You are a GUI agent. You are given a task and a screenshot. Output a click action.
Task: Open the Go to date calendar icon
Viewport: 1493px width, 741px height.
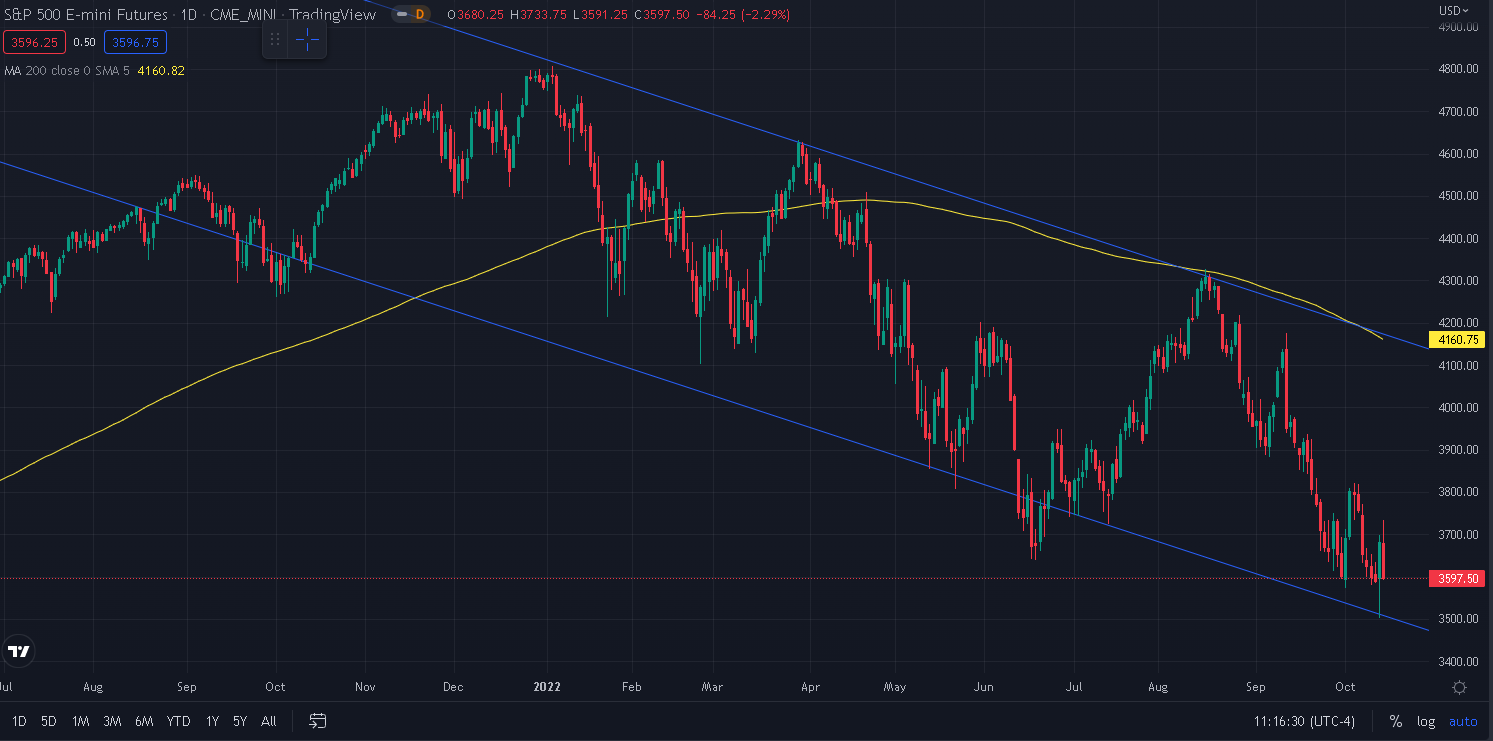click(318, 721)
